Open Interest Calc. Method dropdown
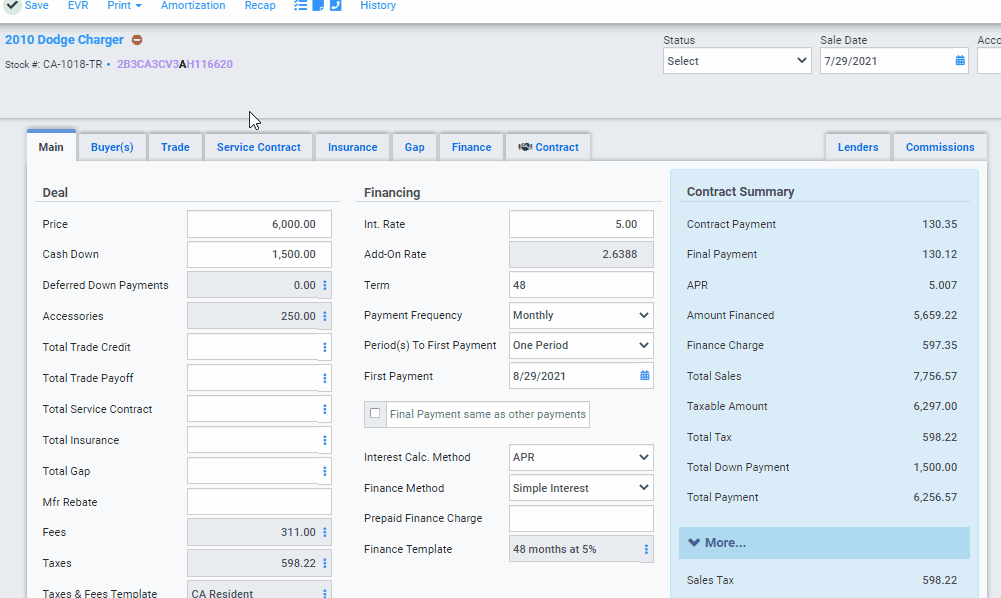 [x=581, y=458]
